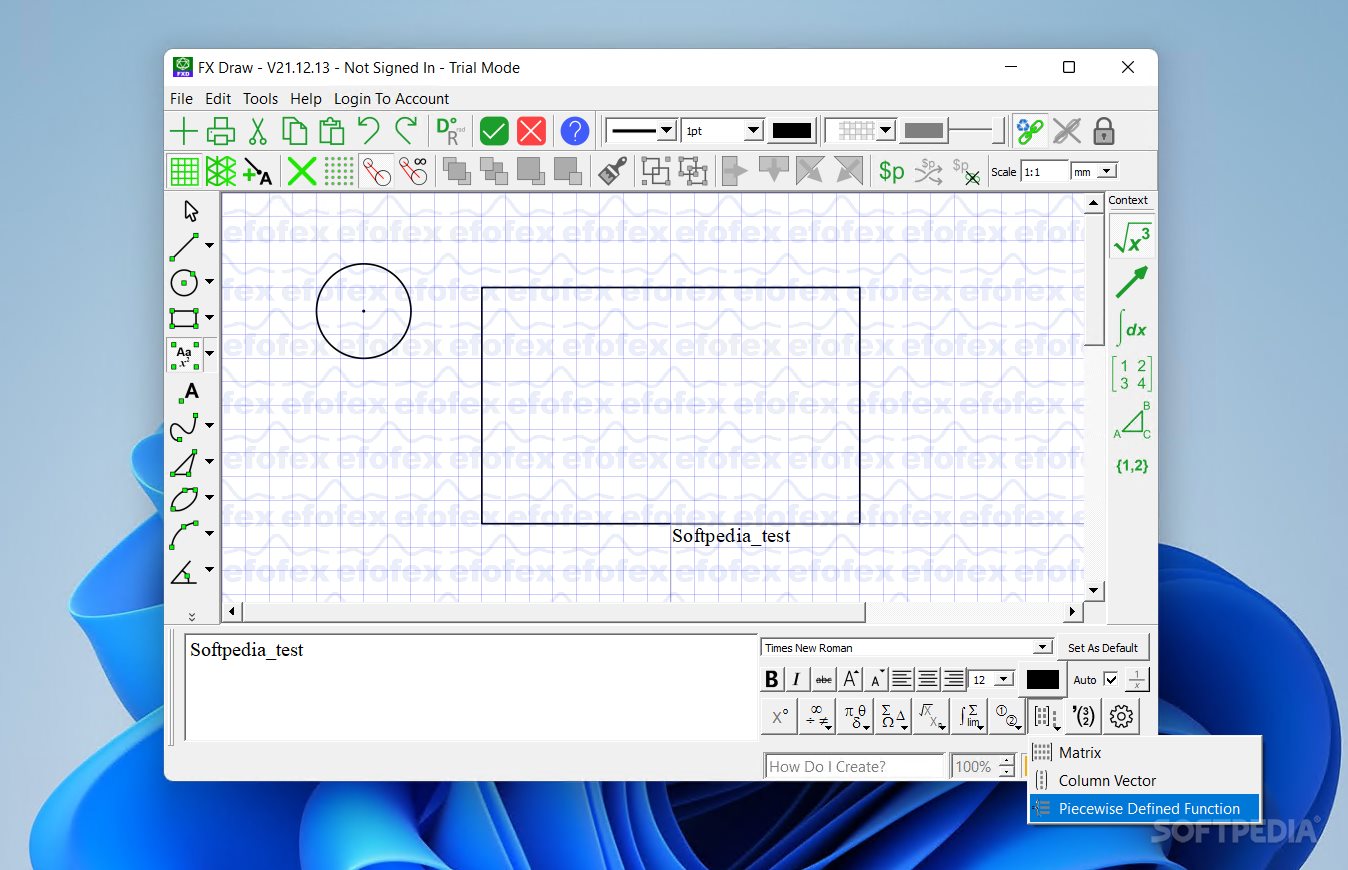Click the Print icon
The width and height of the screenshot is (1348, 870).
(221, 131)
